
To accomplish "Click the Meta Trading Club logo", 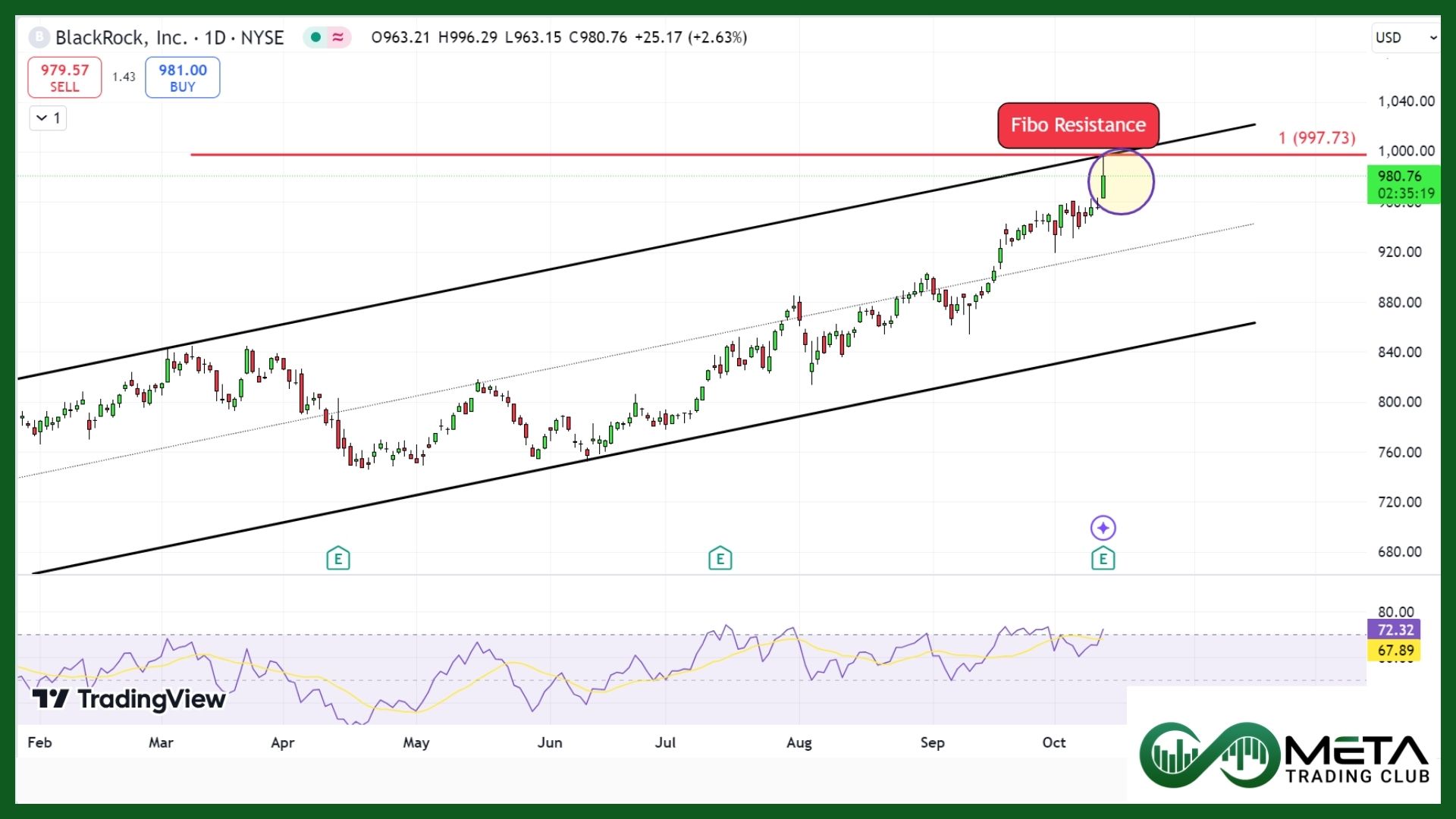I will [1284, 755].
